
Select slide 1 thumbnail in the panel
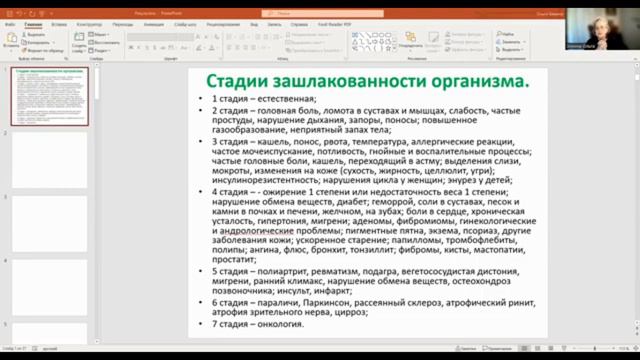[x=49, y=96]
